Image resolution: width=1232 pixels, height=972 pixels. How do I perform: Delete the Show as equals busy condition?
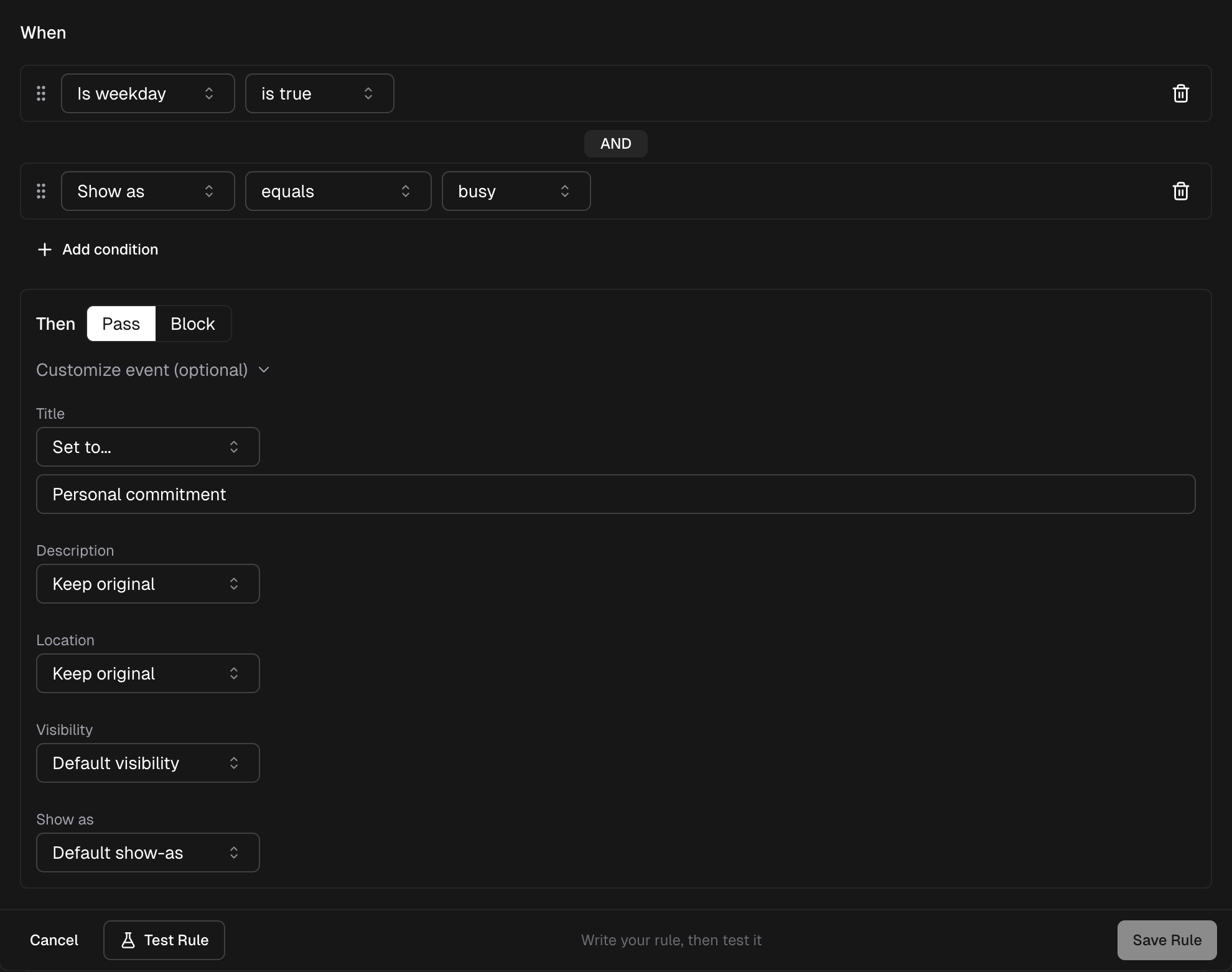(x=1180, y=191)
